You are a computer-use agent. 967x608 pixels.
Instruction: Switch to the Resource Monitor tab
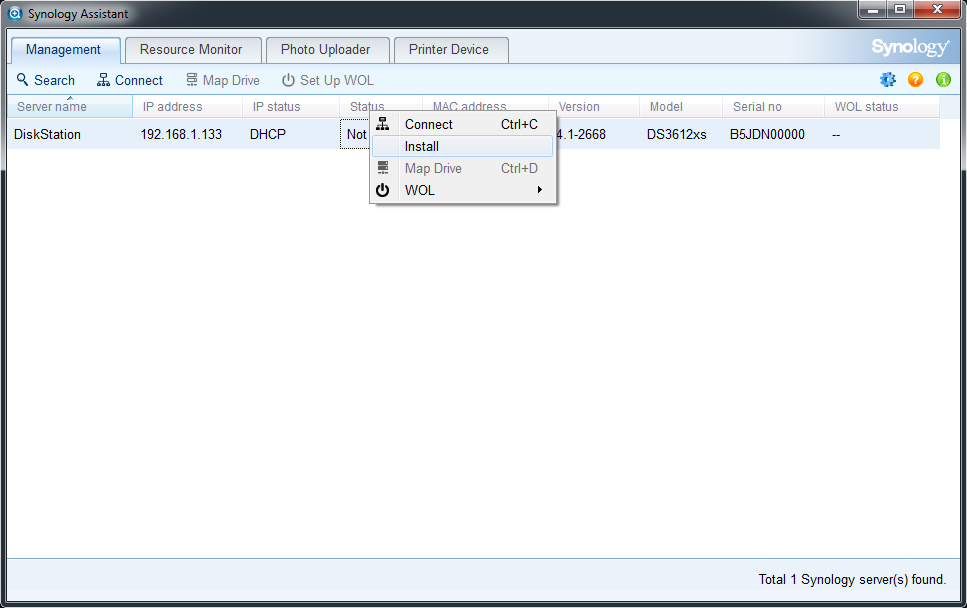pos(191,49)
